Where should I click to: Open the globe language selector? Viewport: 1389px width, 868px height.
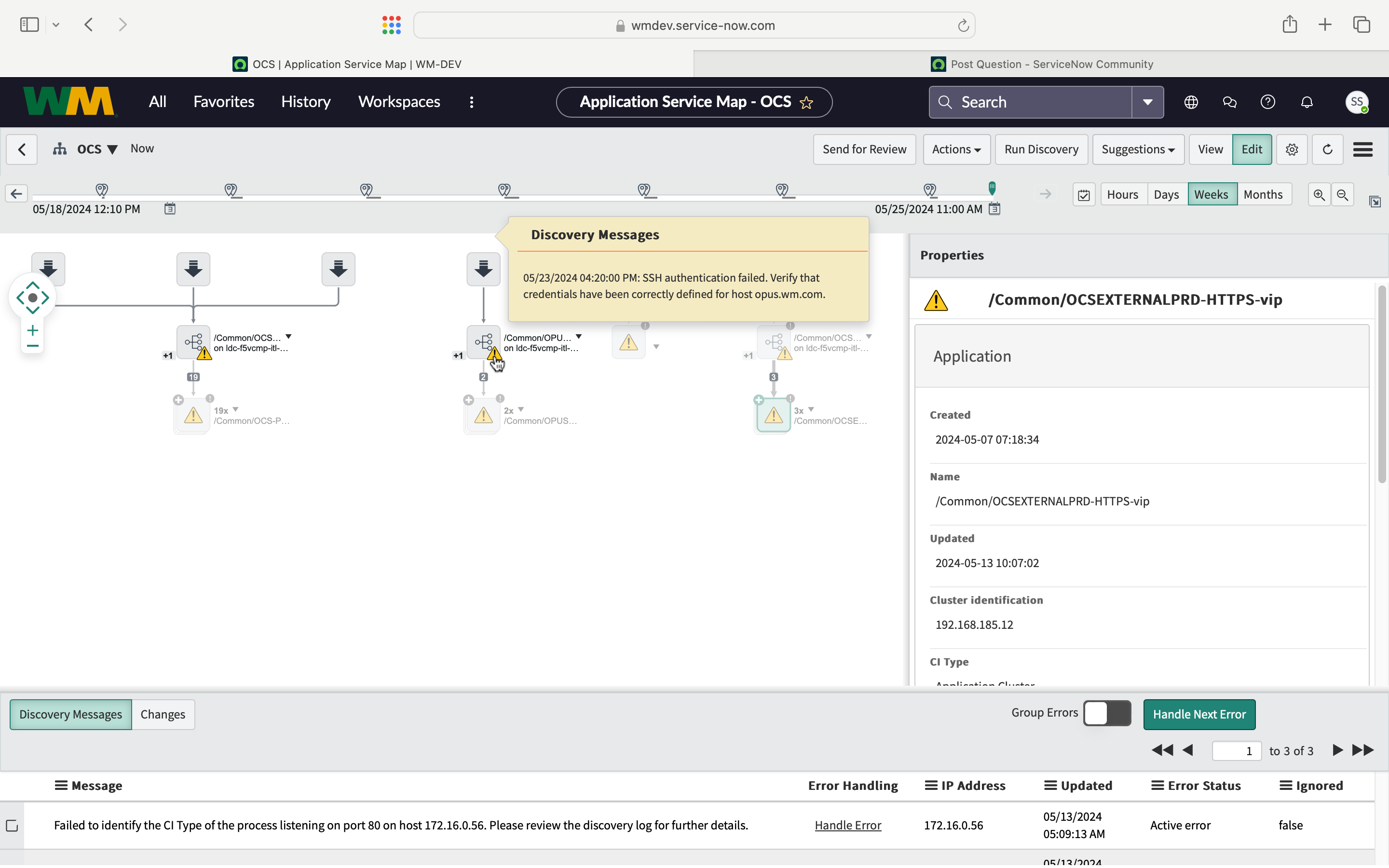[x=1191, y=102]
